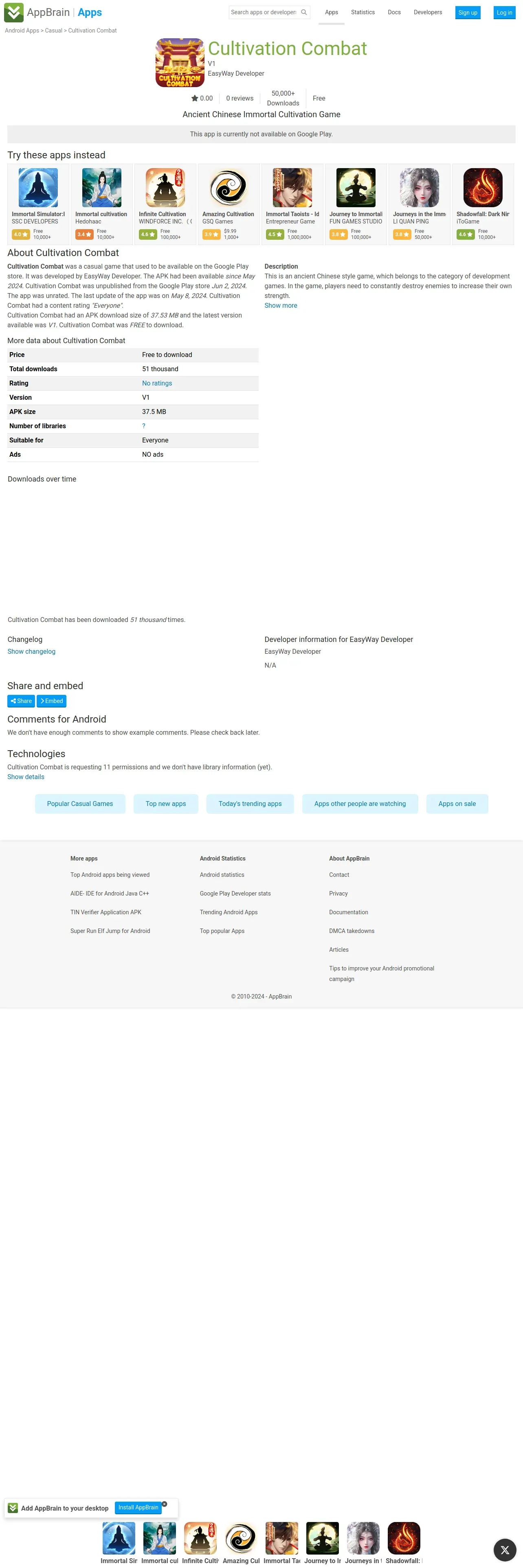
Task: Open AIDE- IDE for Android Java C++
Action: (110, 893)
